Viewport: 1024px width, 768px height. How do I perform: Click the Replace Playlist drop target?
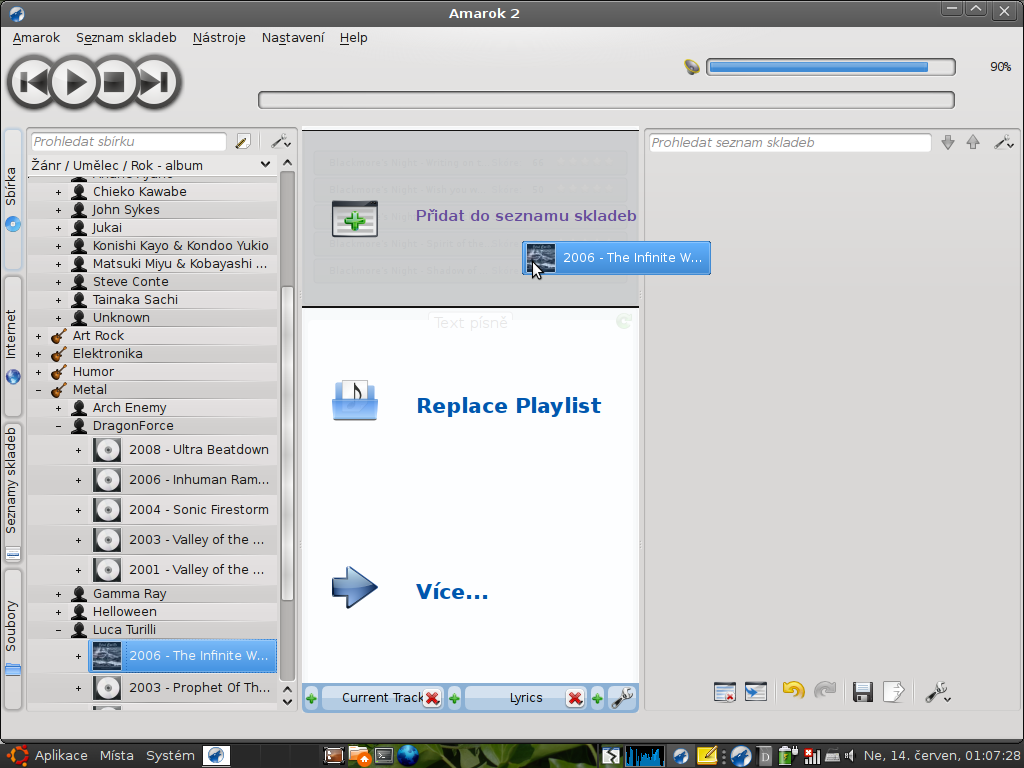470,406
